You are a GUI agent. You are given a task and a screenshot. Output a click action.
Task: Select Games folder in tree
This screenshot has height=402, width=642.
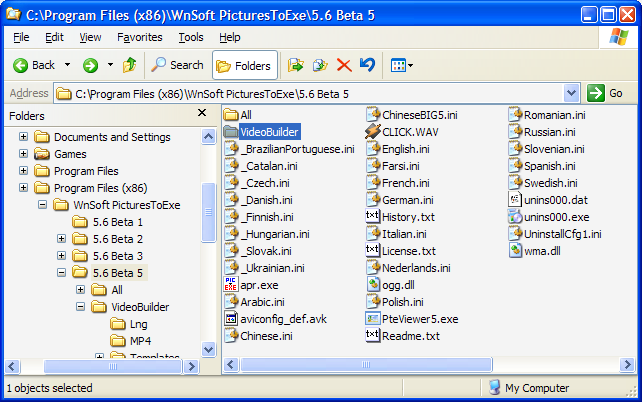pos(70,154)
